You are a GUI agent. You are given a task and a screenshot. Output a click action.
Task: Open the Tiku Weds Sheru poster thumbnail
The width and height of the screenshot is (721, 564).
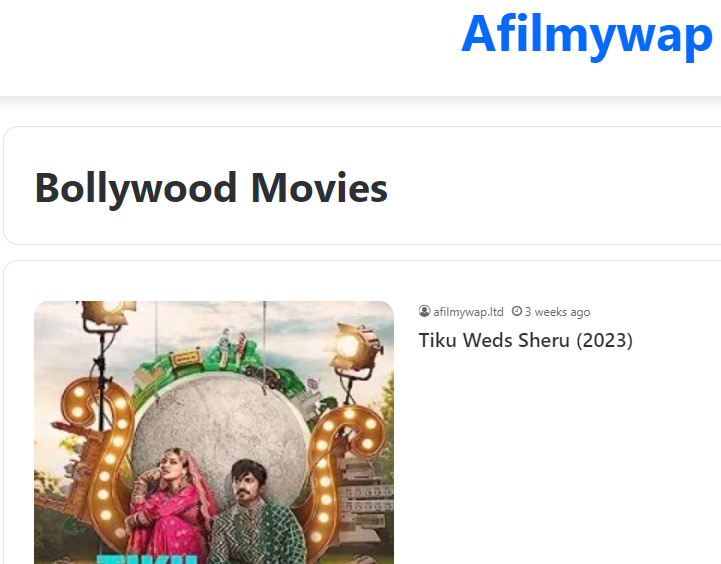[214, 433]
